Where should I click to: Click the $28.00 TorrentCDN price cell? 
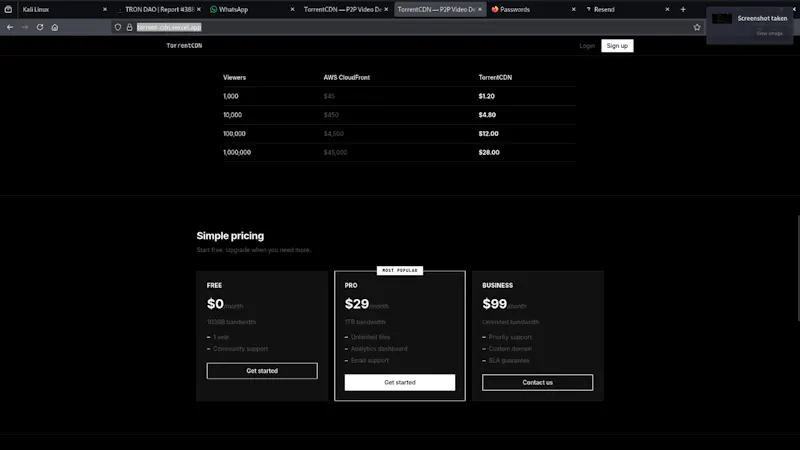tap(489, 153)
